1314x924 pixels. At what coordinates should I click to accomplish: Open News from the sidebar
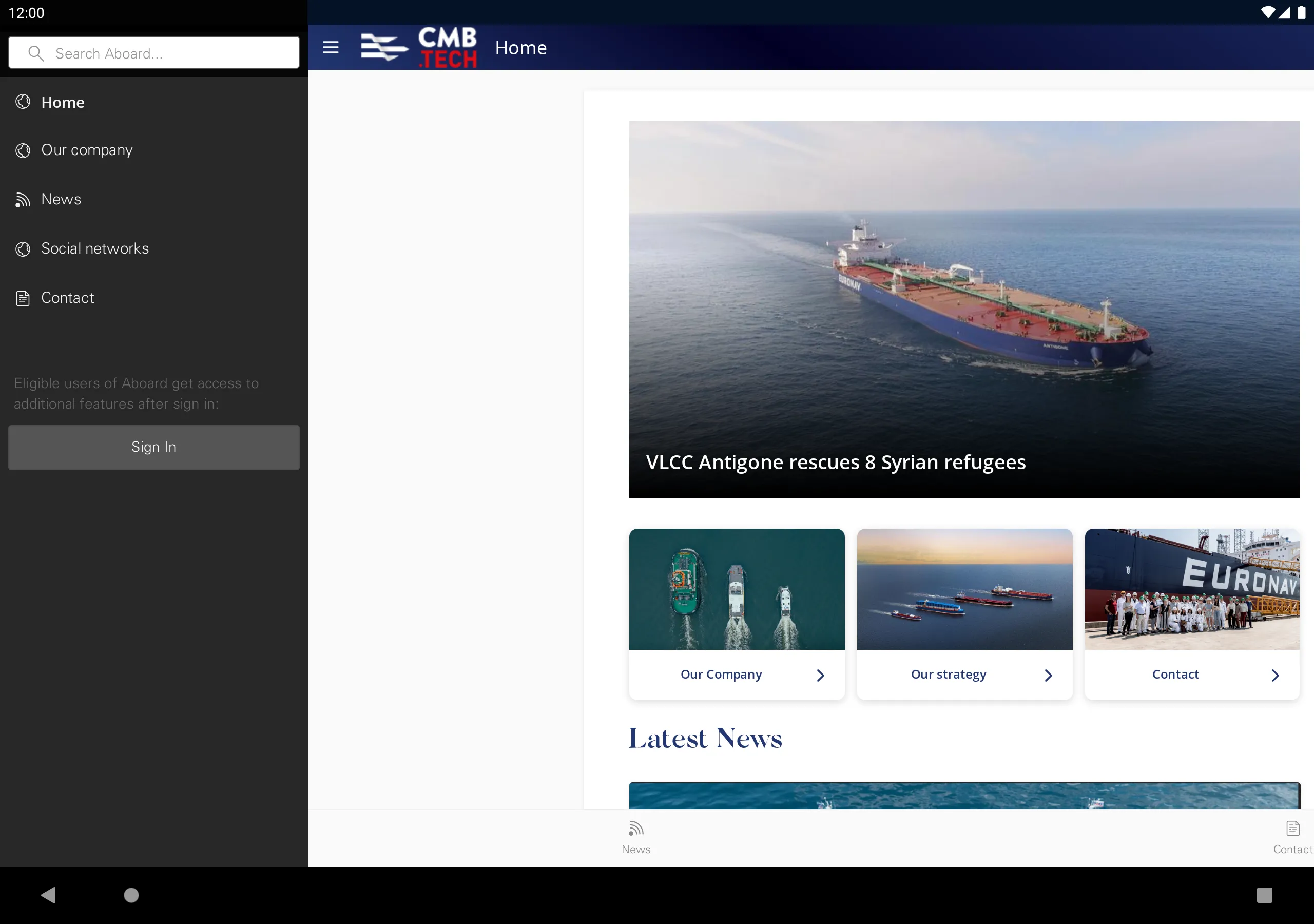point(154,199)
